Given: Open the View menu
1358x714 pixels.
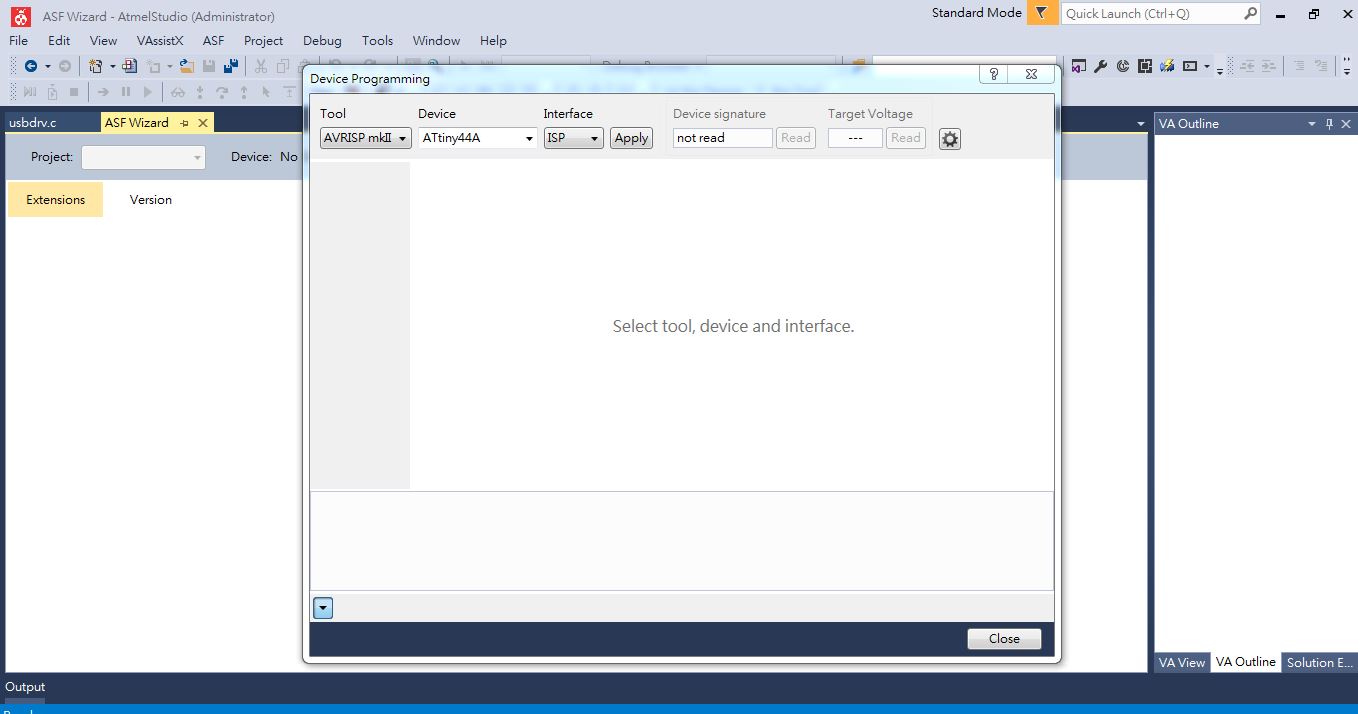Looking at the screenshot, I should [x=103, y=41].
